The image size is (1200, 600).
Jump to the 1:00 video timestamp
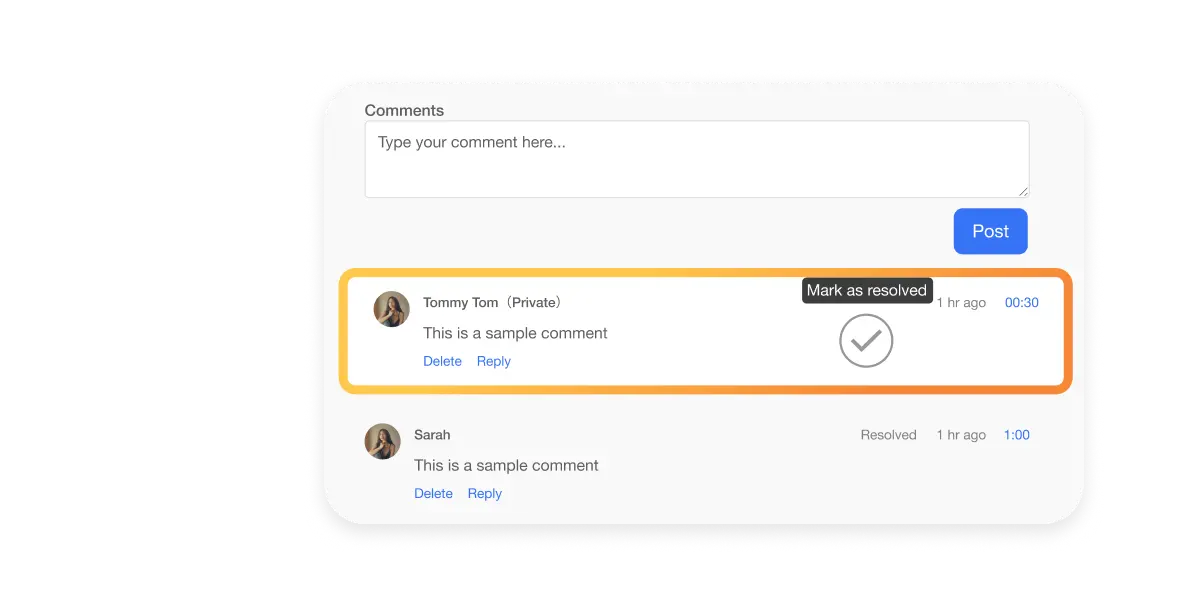point(1016,434)
